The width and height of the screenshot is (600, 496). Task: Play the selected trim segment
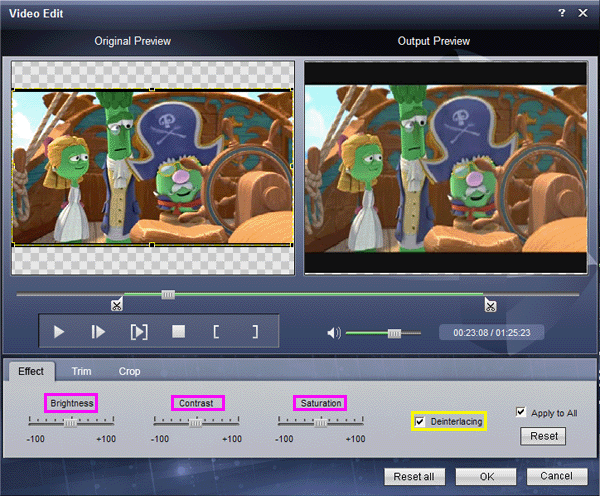coord(139,332)
